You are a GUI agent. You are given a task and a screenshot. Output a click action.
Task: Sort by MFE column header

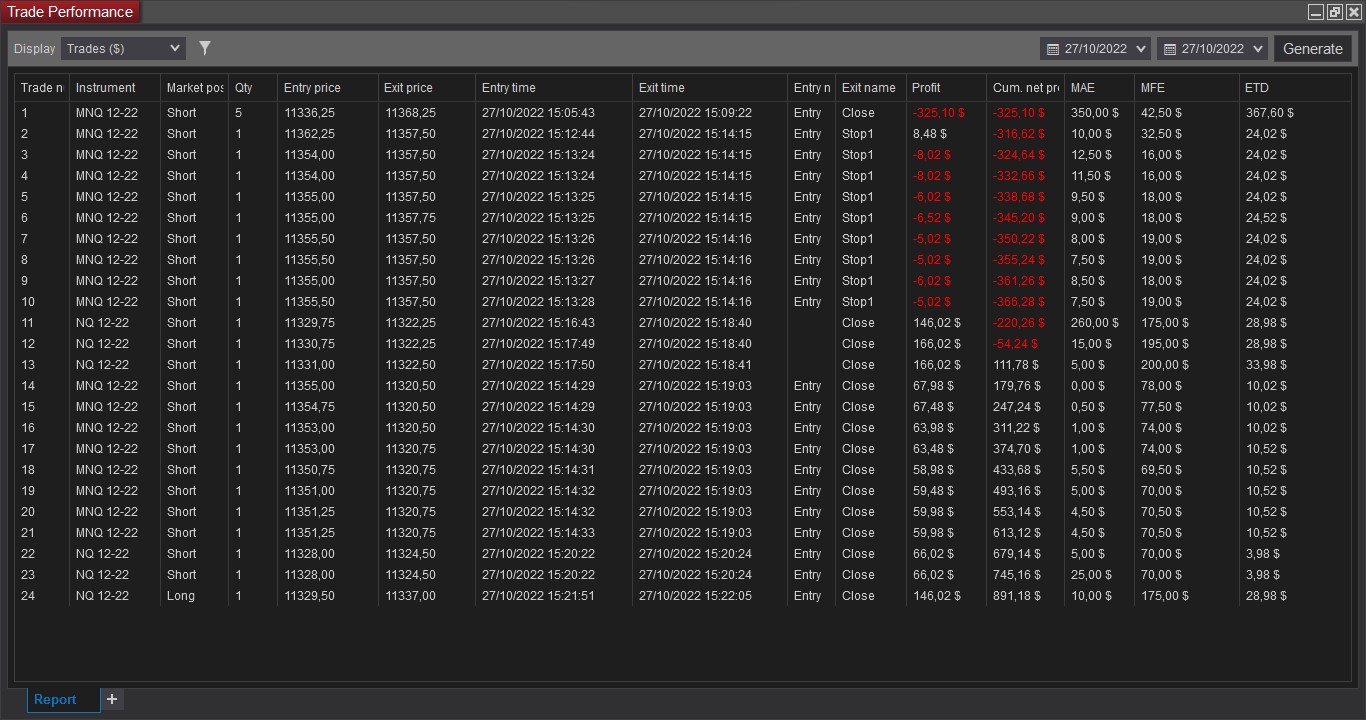1186,88
